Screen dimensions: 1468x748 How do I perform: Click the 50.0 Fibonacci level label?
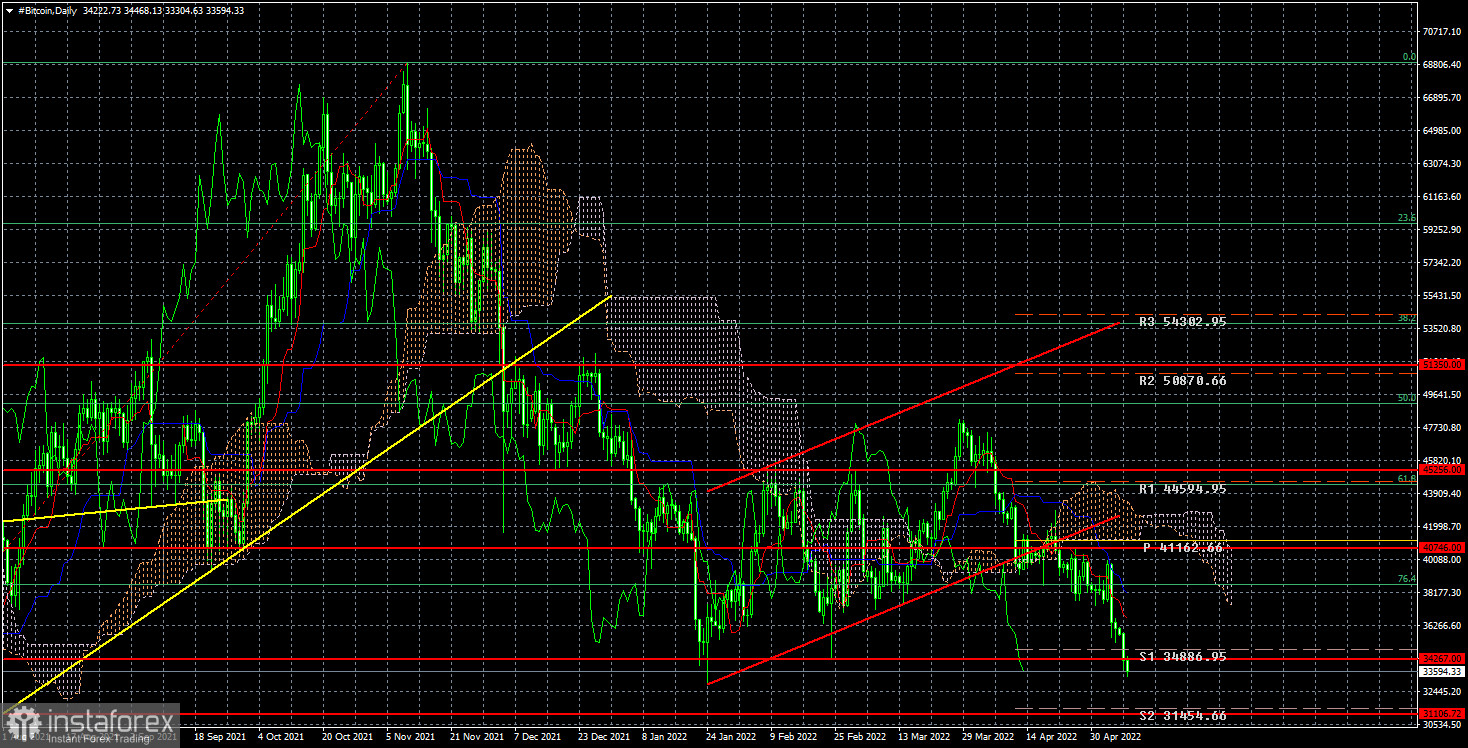[1406, 398]
